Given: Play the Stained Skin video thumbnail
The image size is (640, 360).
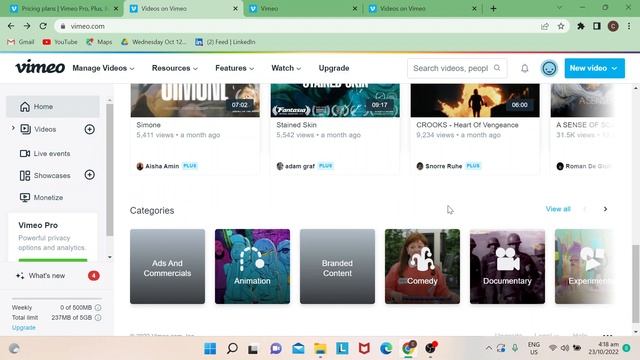Looking at the screenshot, I should pos(335,100).
